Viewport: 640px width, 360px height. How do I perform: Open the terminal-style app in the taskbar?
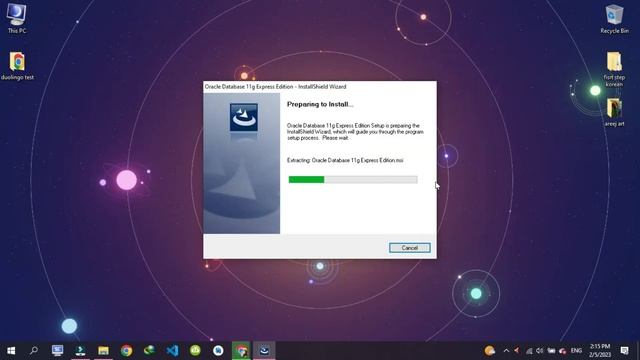click(x=80, y=351)
